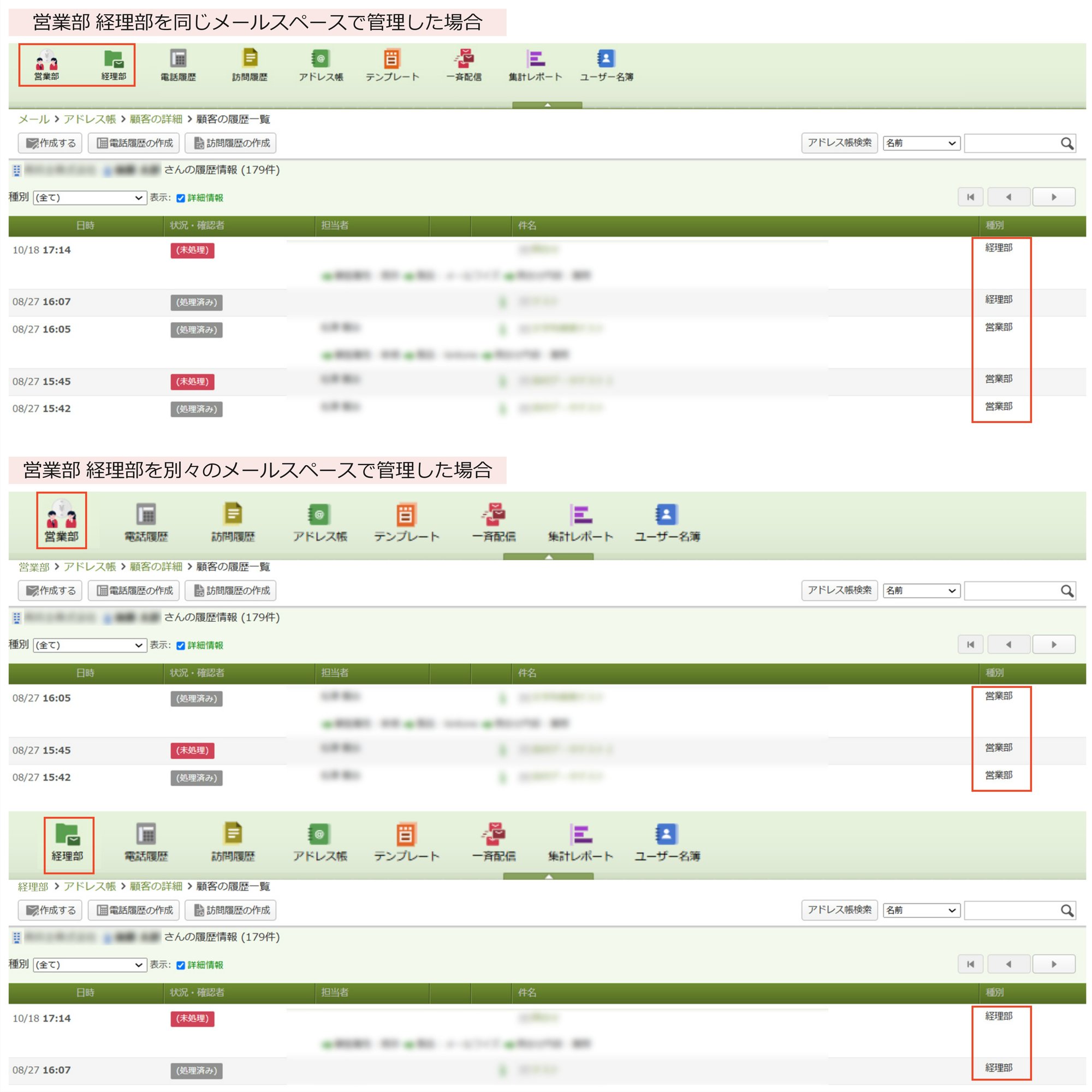Open 経理部 mailbox icon in the top toolbar

point(113,64)
